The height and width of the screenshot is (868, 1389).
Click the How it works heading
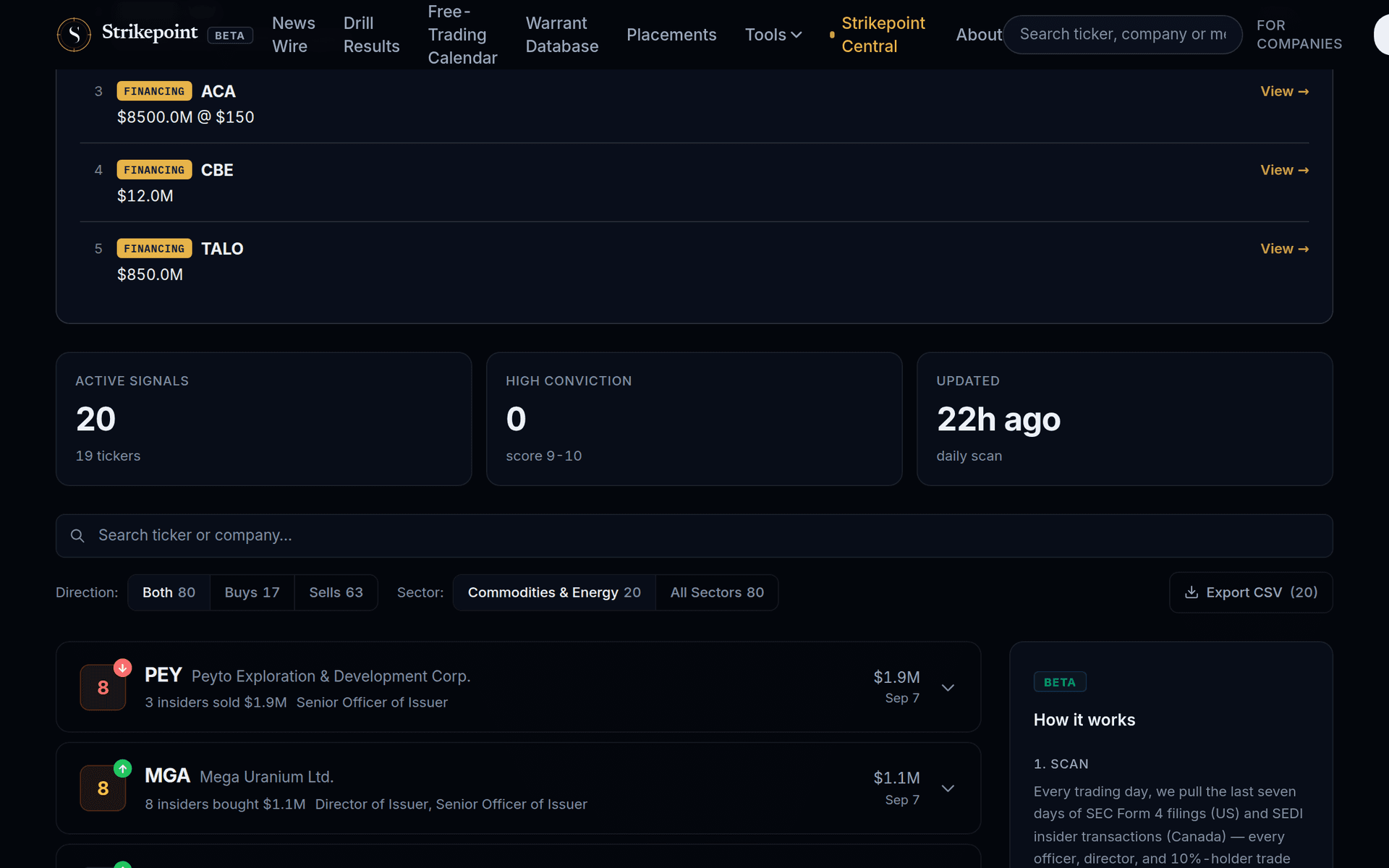point(1084,720)
